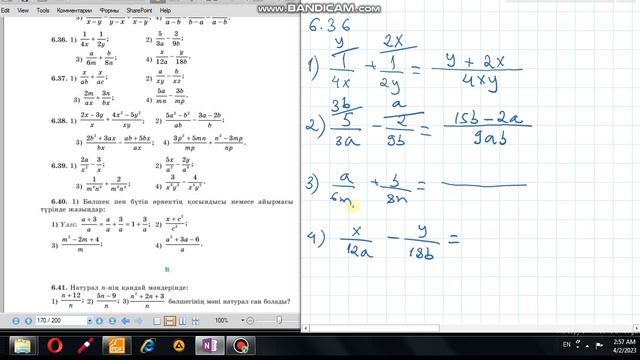Click exercise number 6.39 in PDF

coord(59,166)
